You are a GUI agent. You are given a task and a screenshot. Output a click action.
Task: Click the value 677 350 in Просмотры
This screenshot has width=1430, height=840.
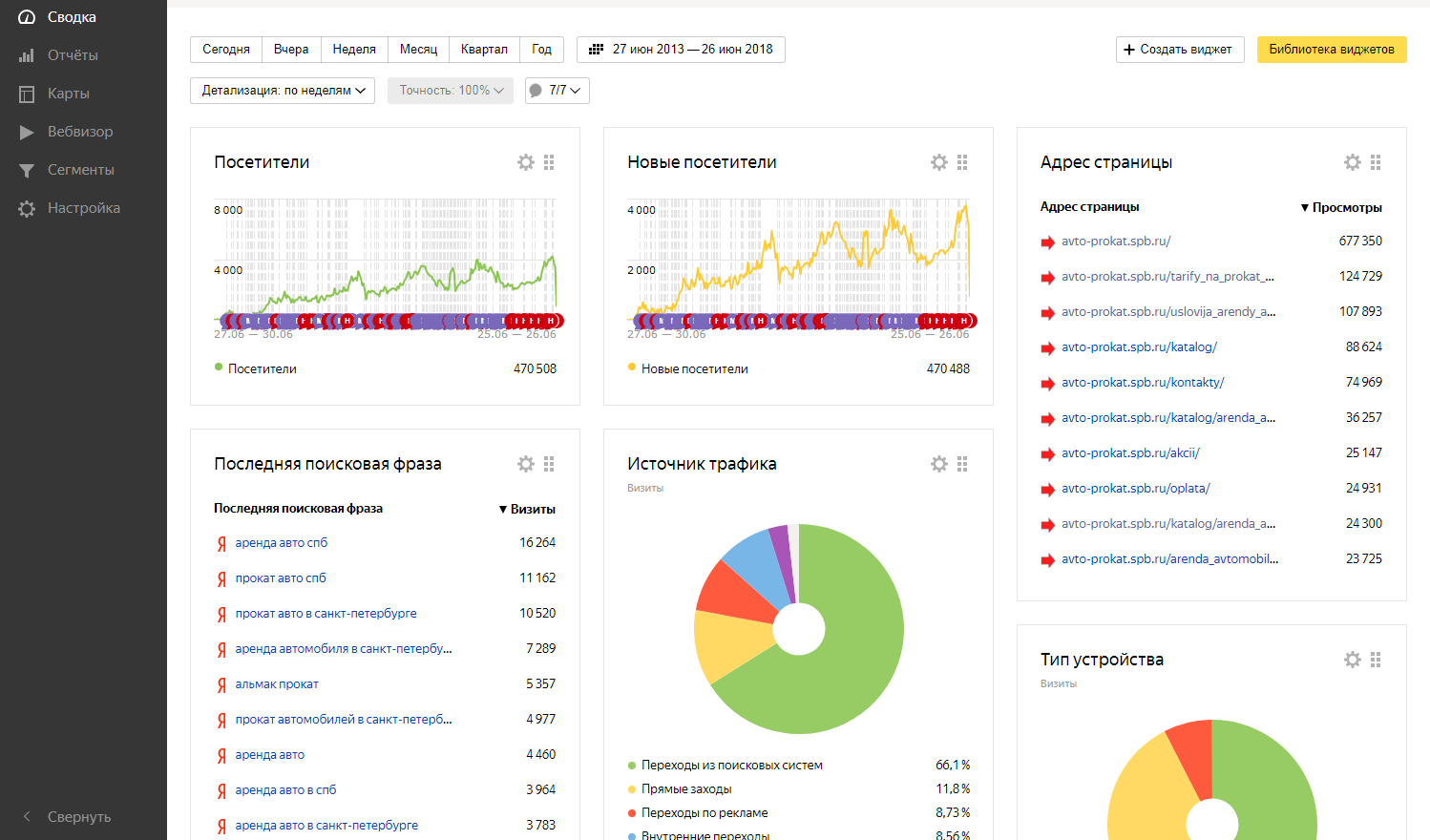coord(1360,241)
